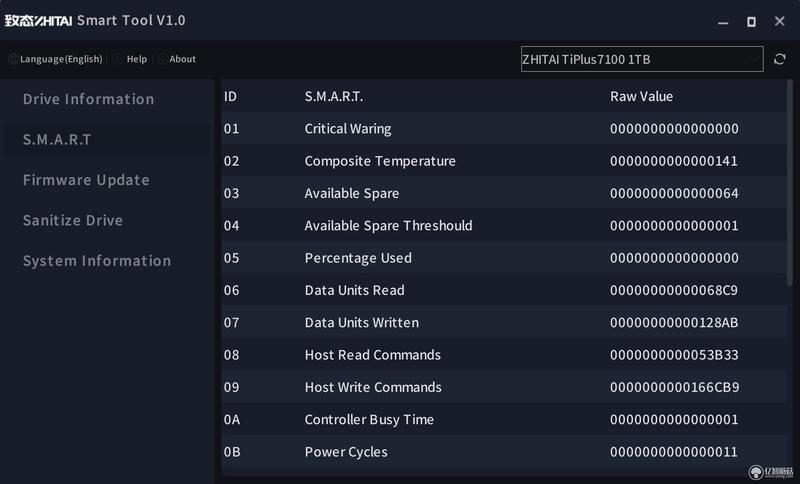The image size is (800, 484).
Task: Open the System Information section
Action: click(x=97, y=261)
